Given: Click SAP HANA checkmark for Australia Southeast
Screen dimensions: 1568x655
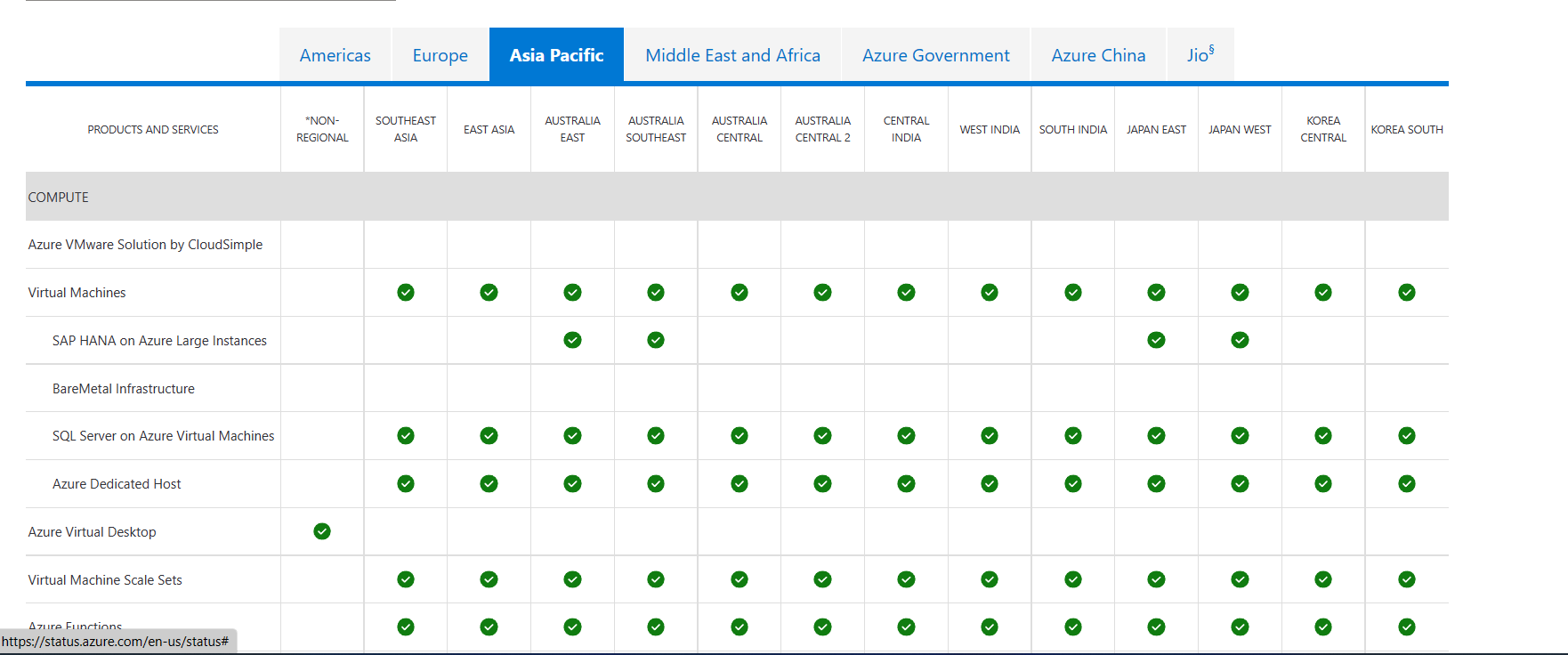Looking at the screenshot, I should pyautogui.click(x=656, y=340).
